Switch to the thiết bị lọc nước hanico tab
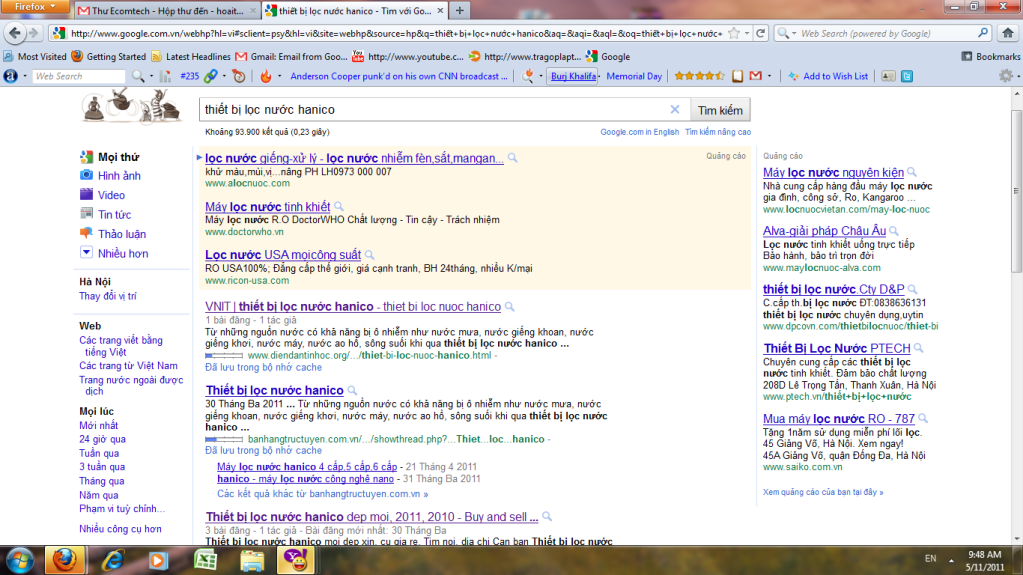Image resolution: width=1023 pixels, height=575 pixels. point(356,10)
